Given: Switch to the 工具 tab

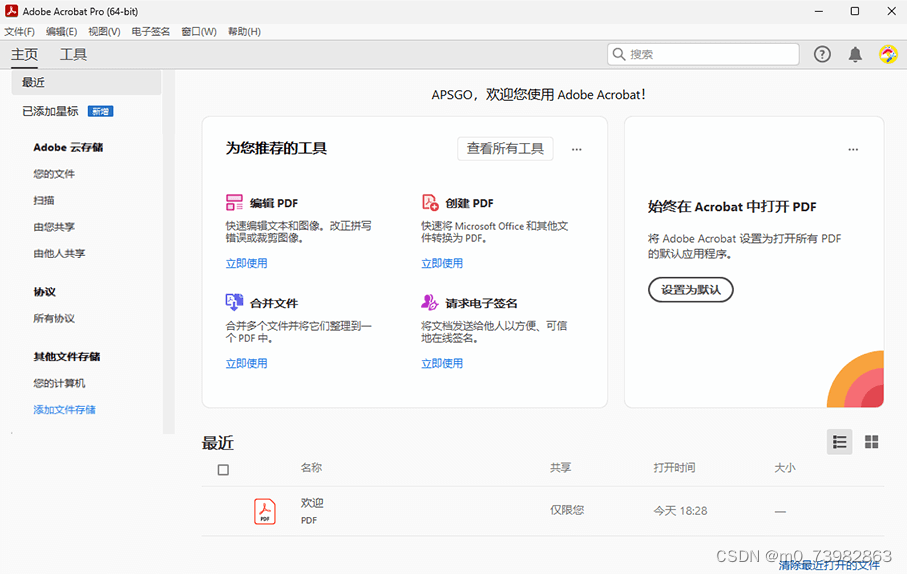Looking at the screenshot, I should tap(73, 54).
